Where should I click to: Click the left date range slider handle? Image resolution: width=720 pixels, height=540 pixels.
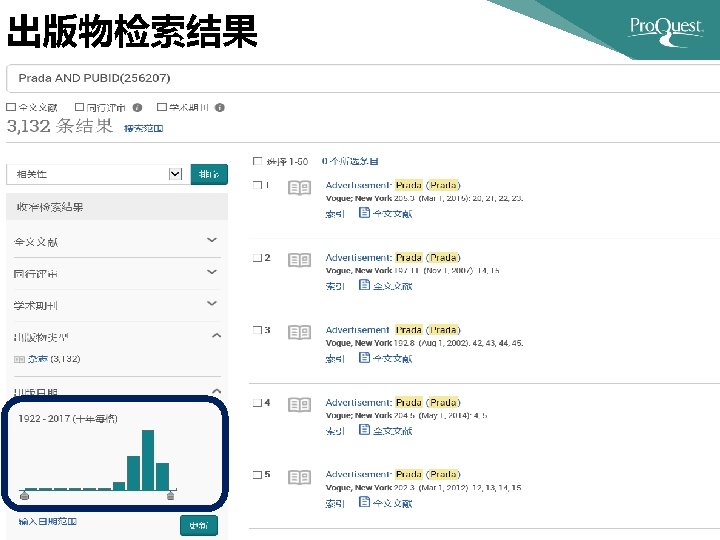25,495
